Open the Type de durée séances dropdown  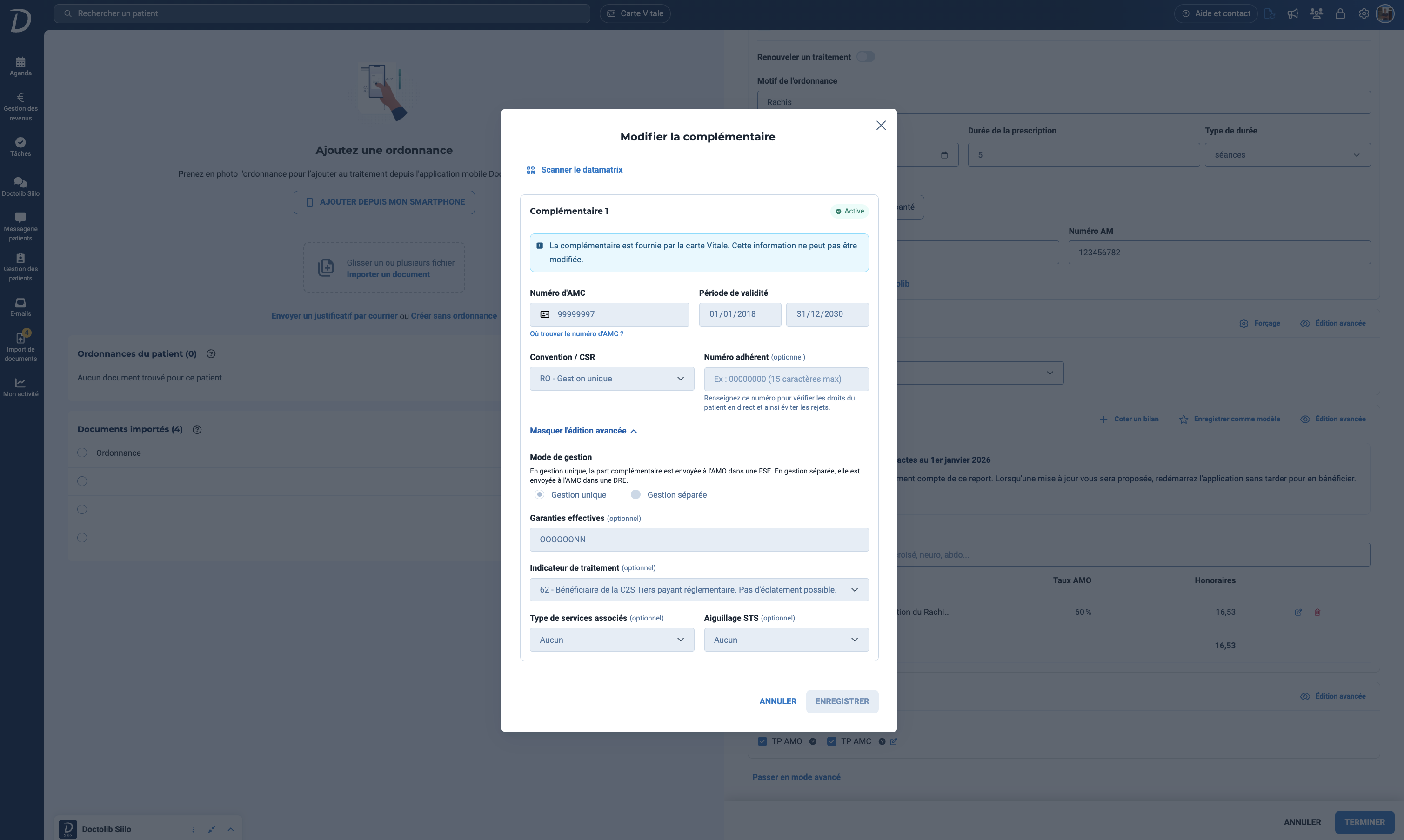1287,155
